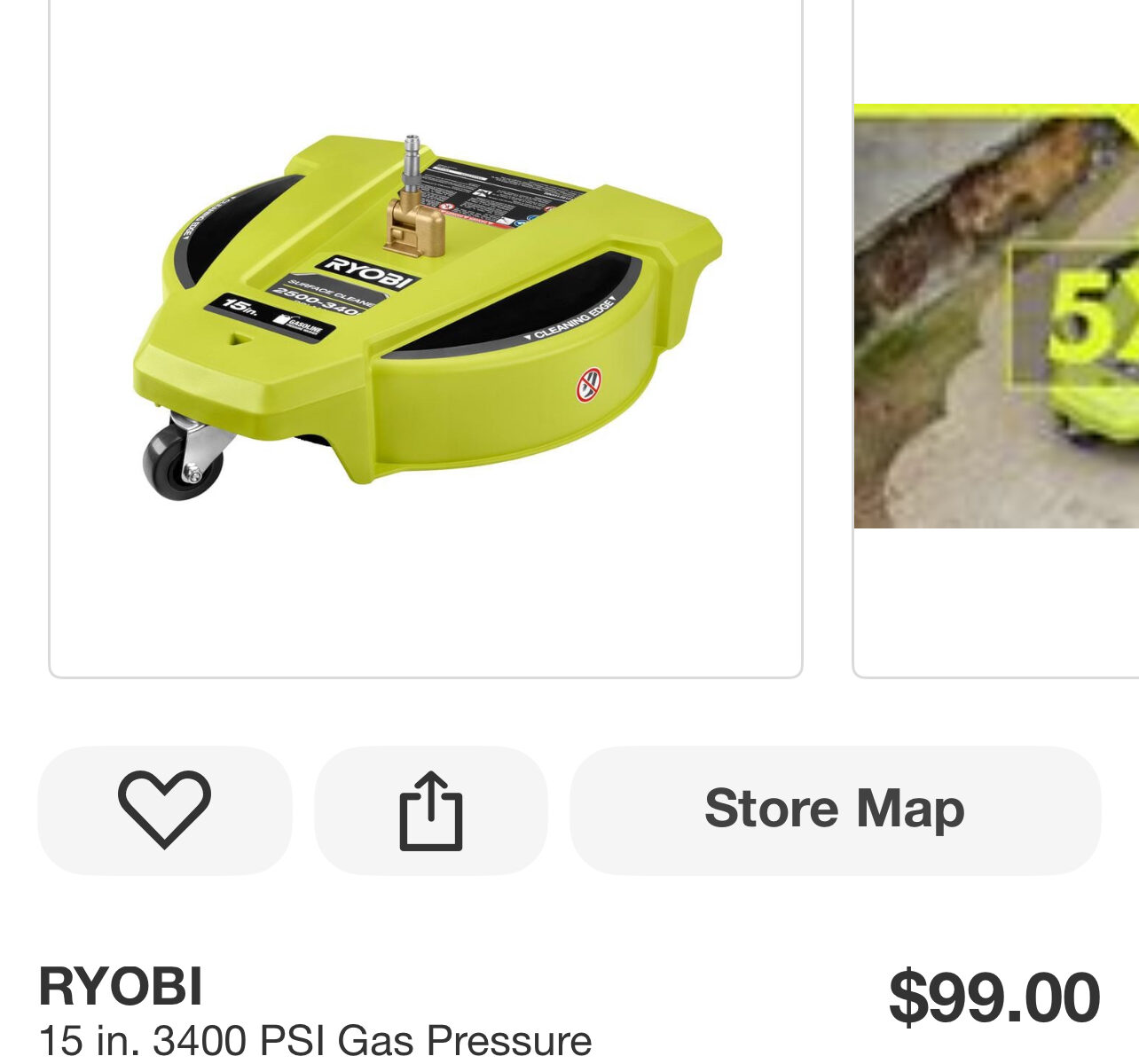Tap the black instruction sticker on the cleaner
1139x1064 pixels.
(x=502, y=195)
